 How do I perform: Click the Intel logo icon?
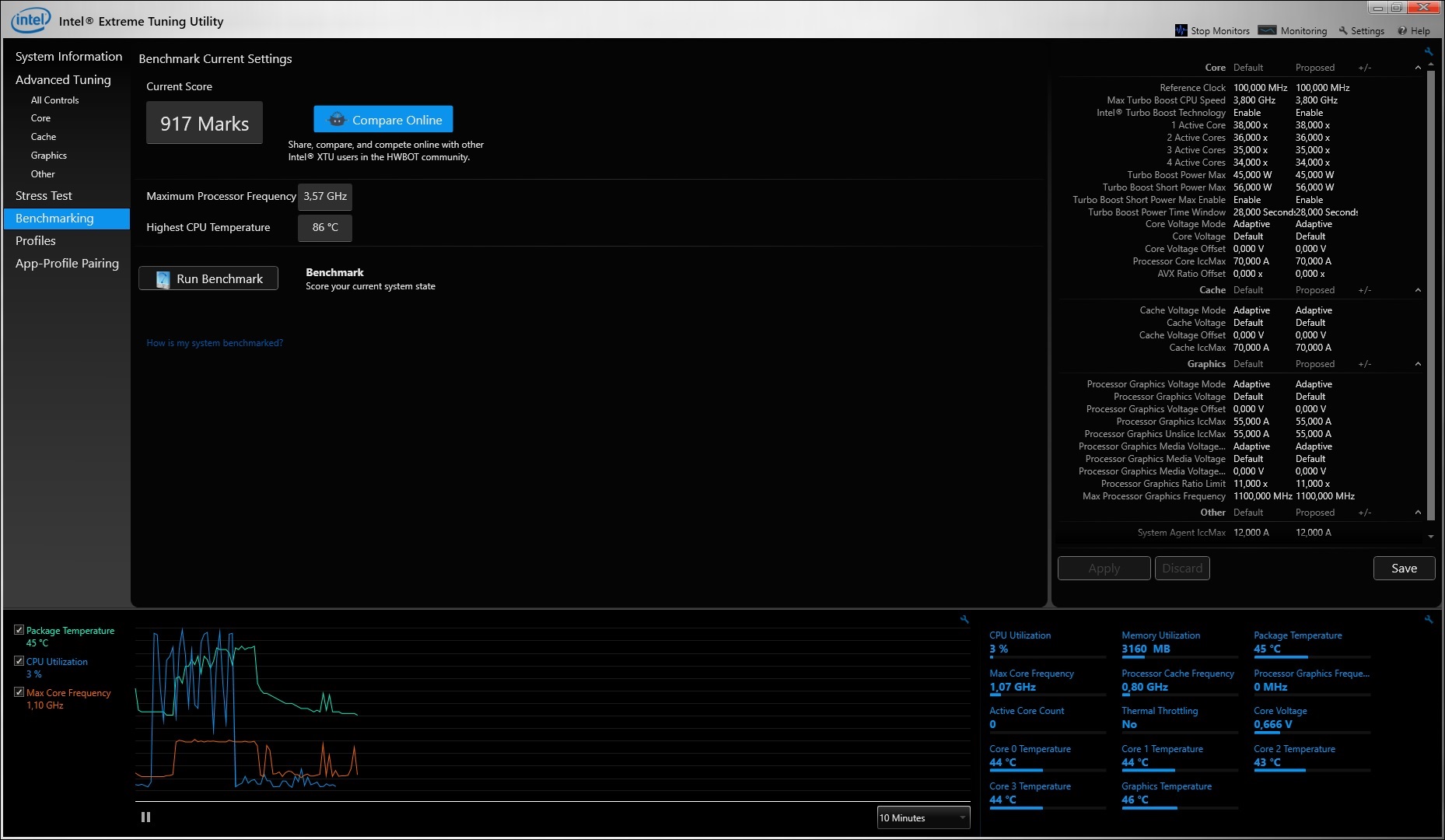point(30,20)
